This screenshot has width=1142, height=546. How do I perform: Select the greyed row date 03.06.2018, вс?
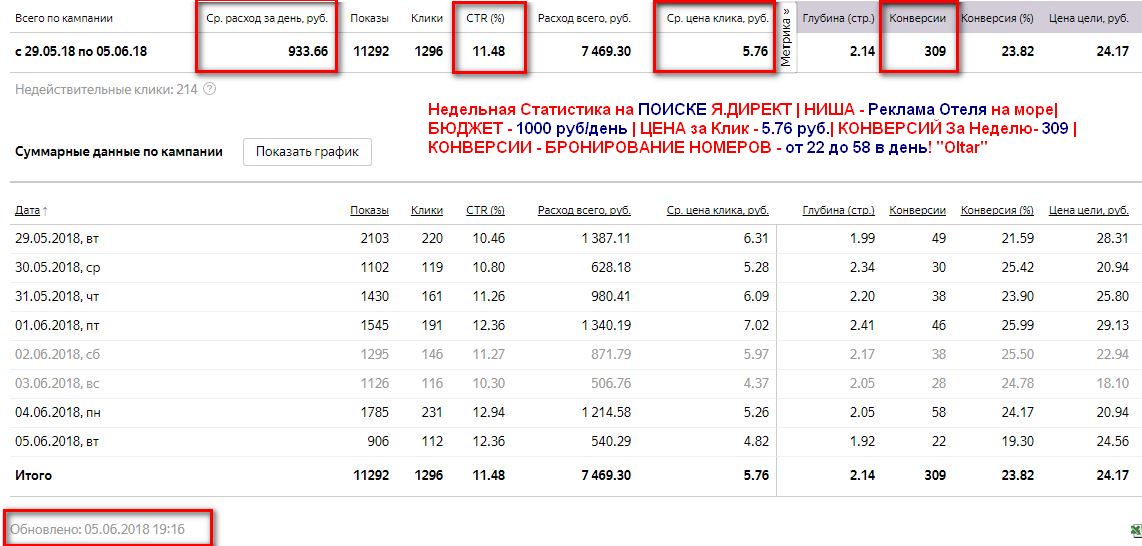point(56,384)
